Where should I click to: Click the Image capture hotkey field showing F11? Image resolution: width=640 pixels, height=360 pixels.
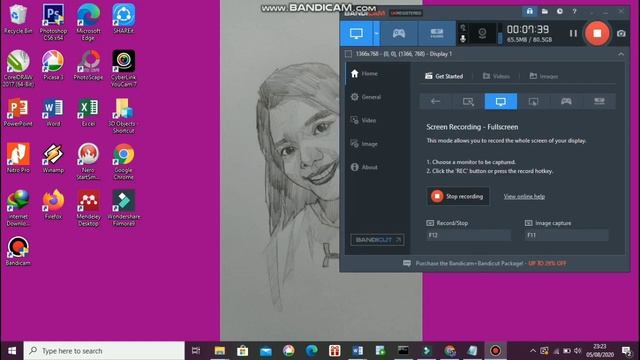567,235
